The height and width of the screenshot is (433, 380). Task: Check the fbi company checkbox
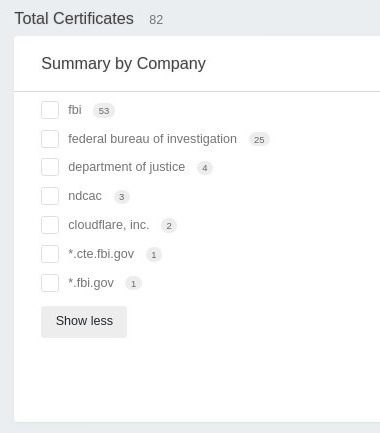50,110
